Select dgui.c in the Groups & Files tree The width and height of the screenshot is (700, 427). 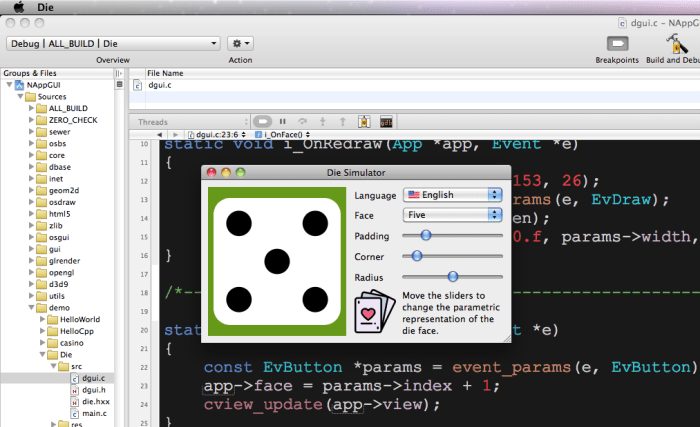pos(93,379)
